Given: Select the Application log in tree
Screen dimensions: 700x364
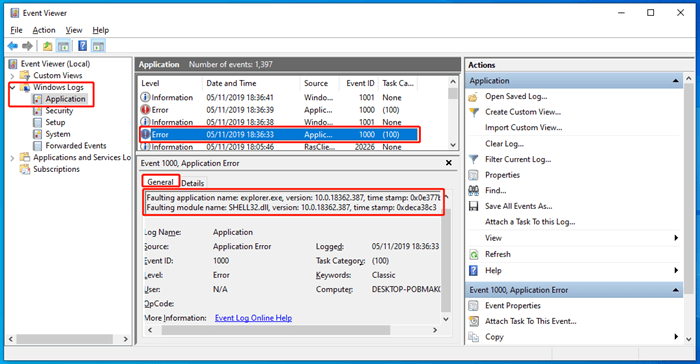Looking at the screenshot, I should 65,99.
